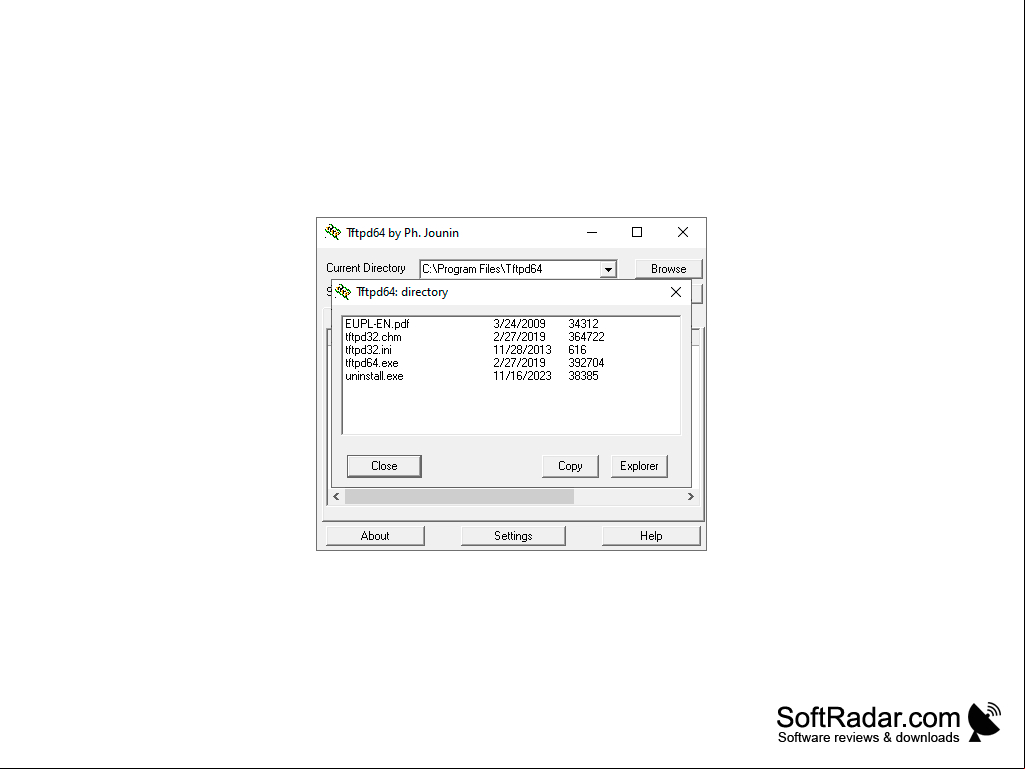1025x769 pixels.
Task: Click the date 3/24/2009
Action: (x=519, y=324)
